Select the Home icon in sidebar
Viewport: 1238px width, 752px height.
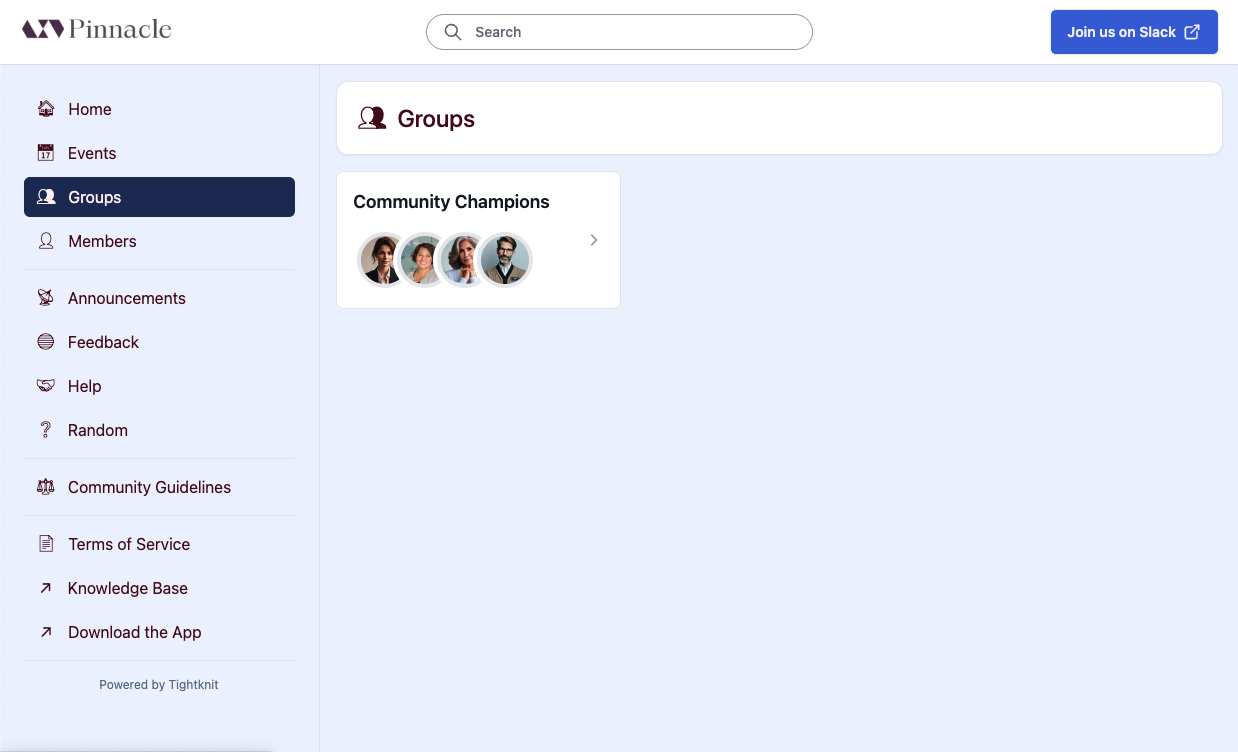46,108
